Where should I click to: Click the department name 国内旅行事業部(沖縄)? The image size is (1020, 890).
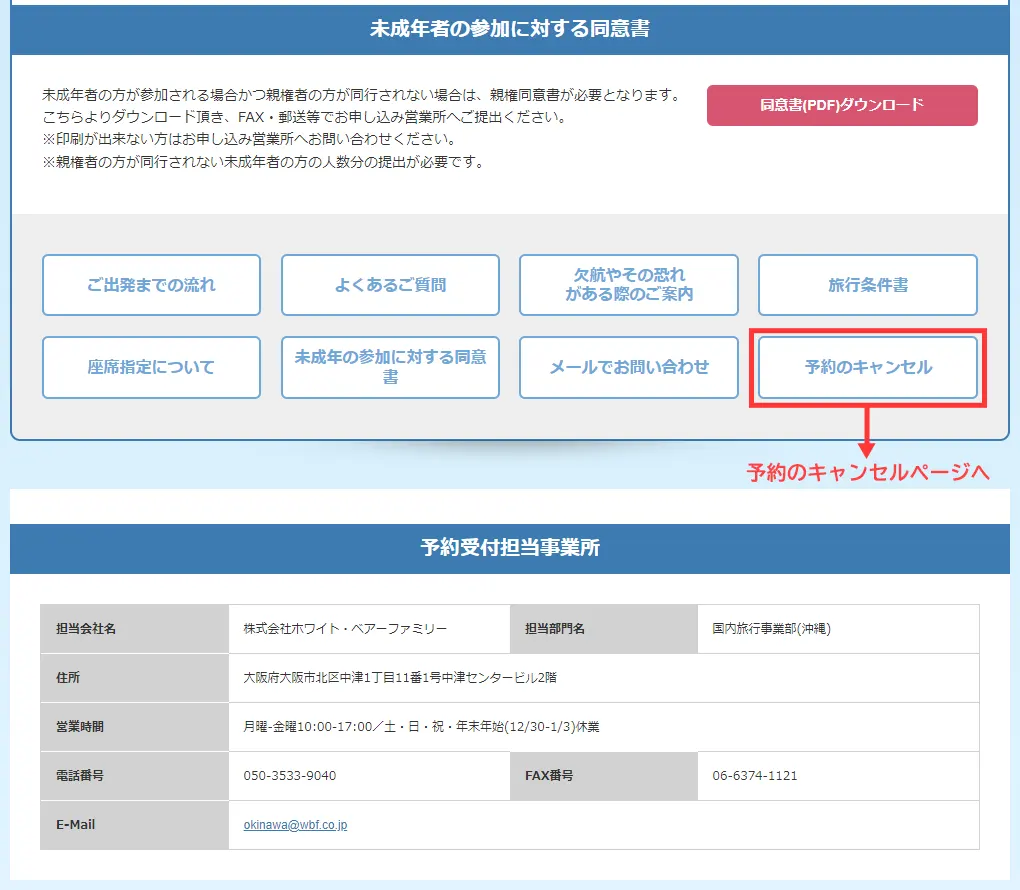pyautogui.click(x=771, y=629)
